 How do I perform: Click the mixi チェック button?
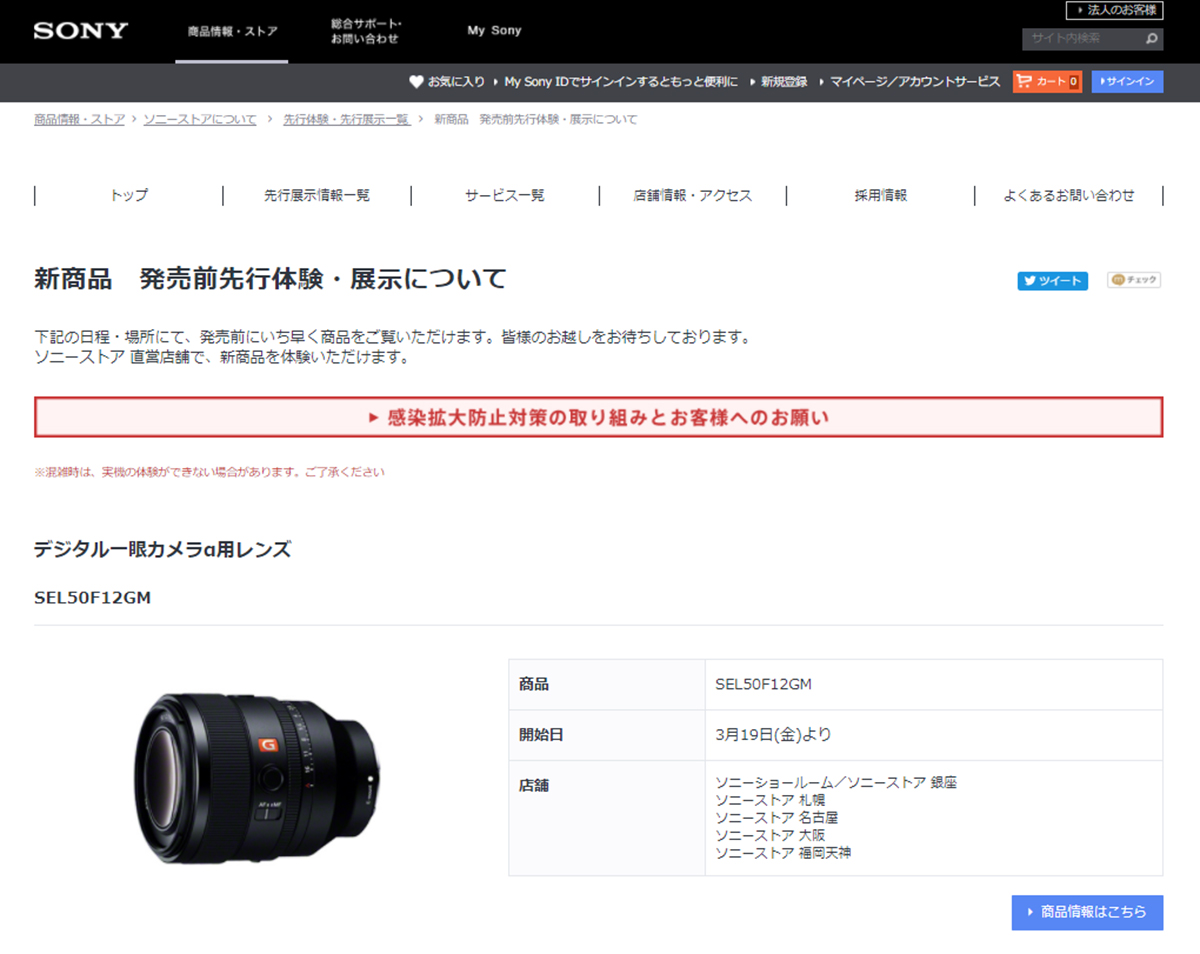(x=1134, y=280)
